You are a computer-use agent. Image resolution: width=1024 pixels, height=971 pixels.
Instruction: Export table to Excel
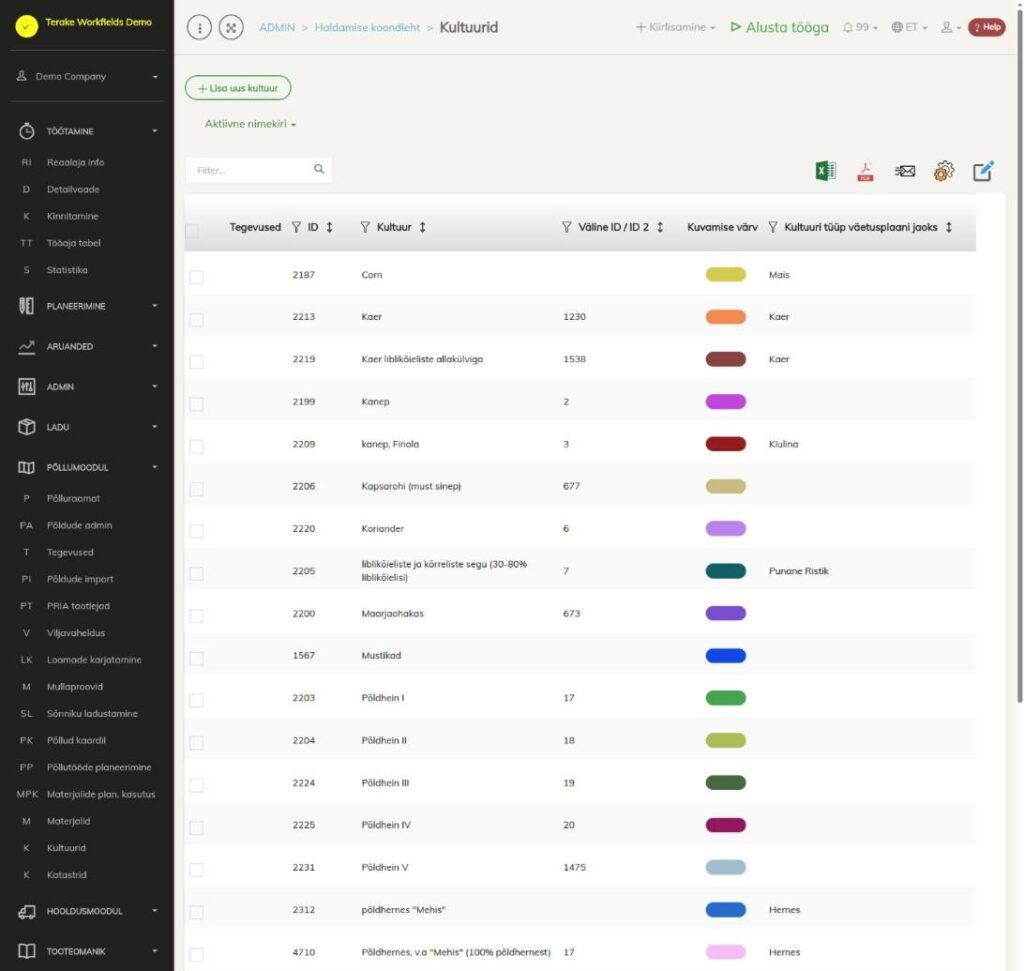pos(825,171)
